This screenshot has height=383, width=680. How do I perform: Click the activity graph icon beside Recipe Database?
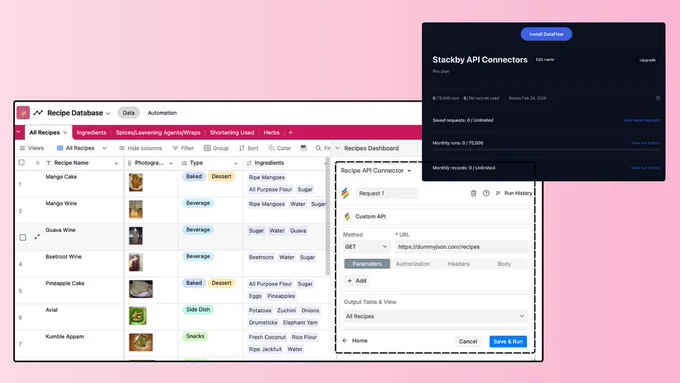(x=38, y=113)
